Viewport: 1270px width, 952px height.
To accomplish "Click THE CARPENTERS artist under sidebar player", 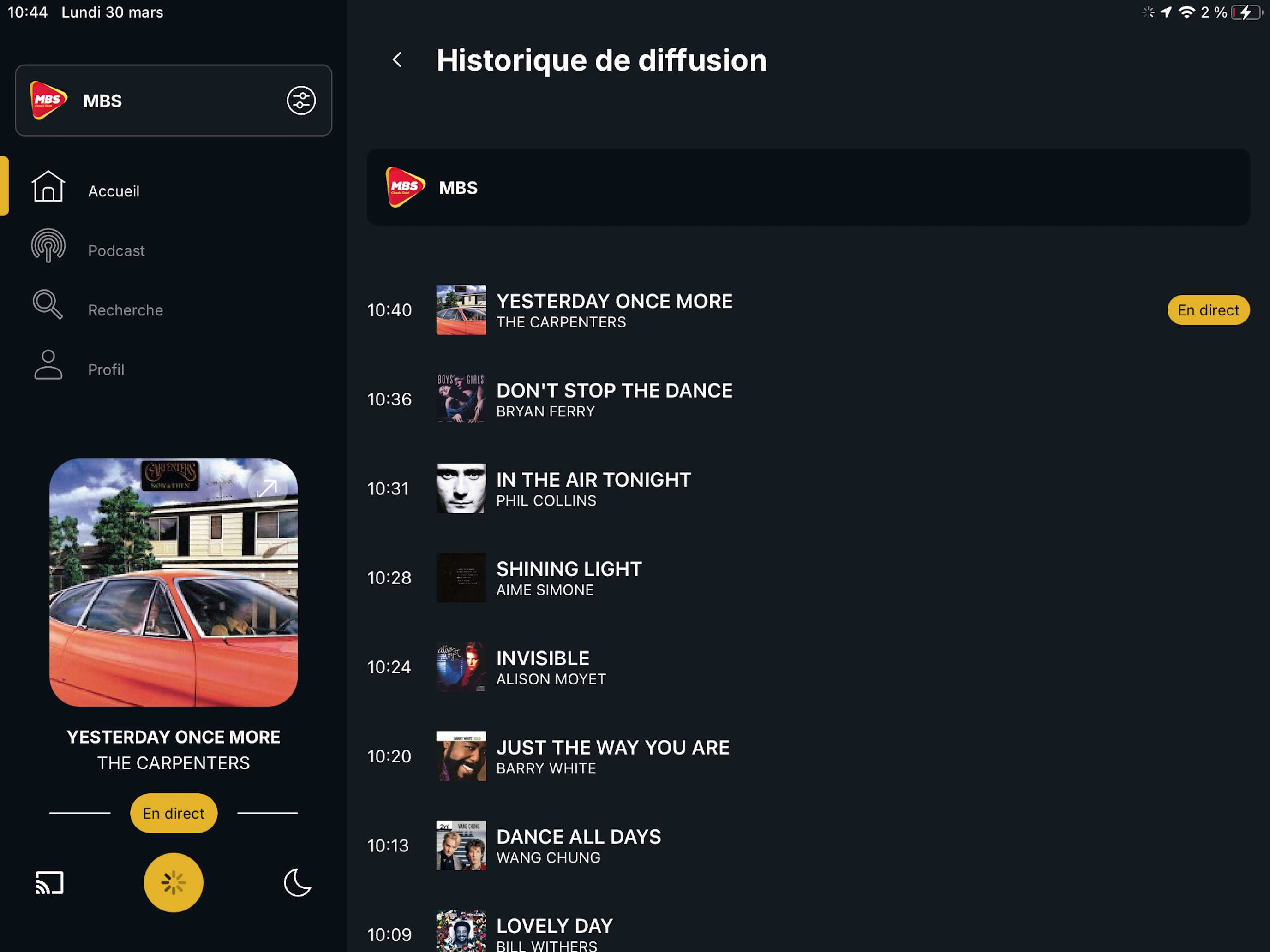I will point(174,762).
